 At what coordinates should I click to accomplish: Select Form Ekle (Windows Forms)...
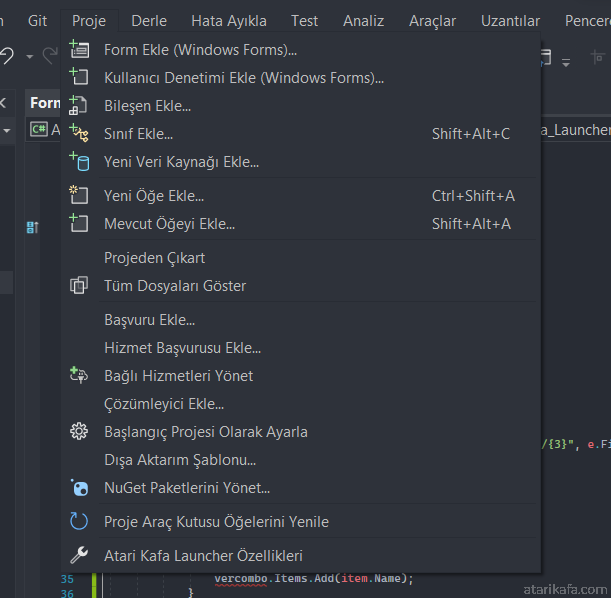[300, 50]
